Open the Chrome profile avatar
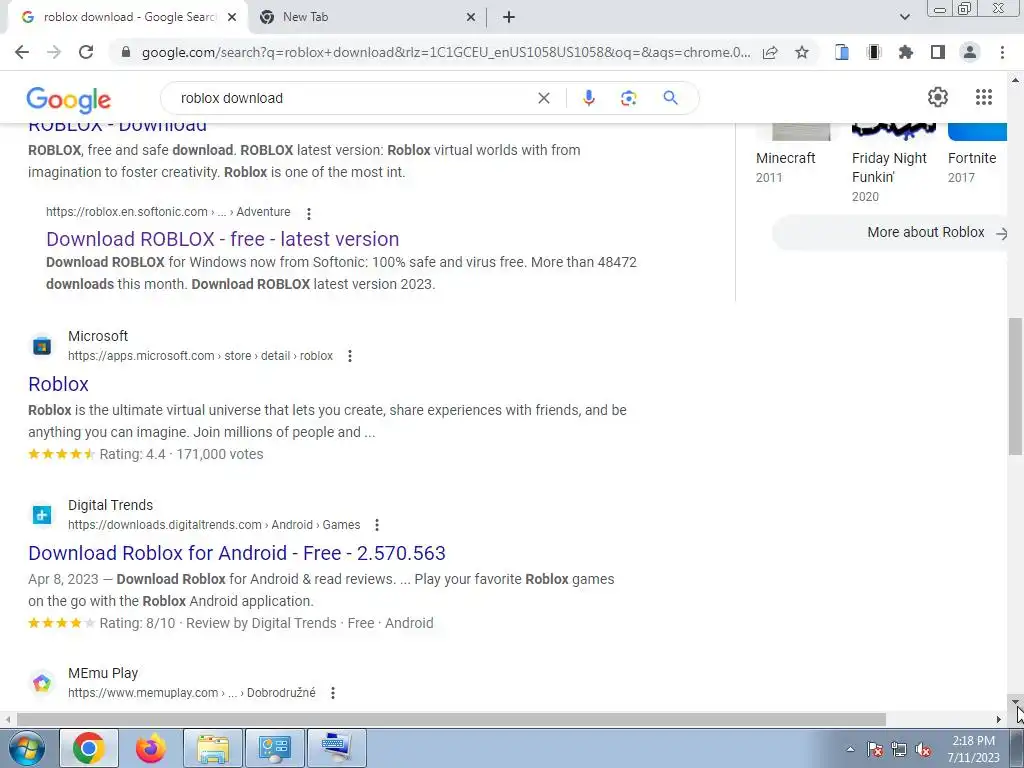 pos(970,52)
